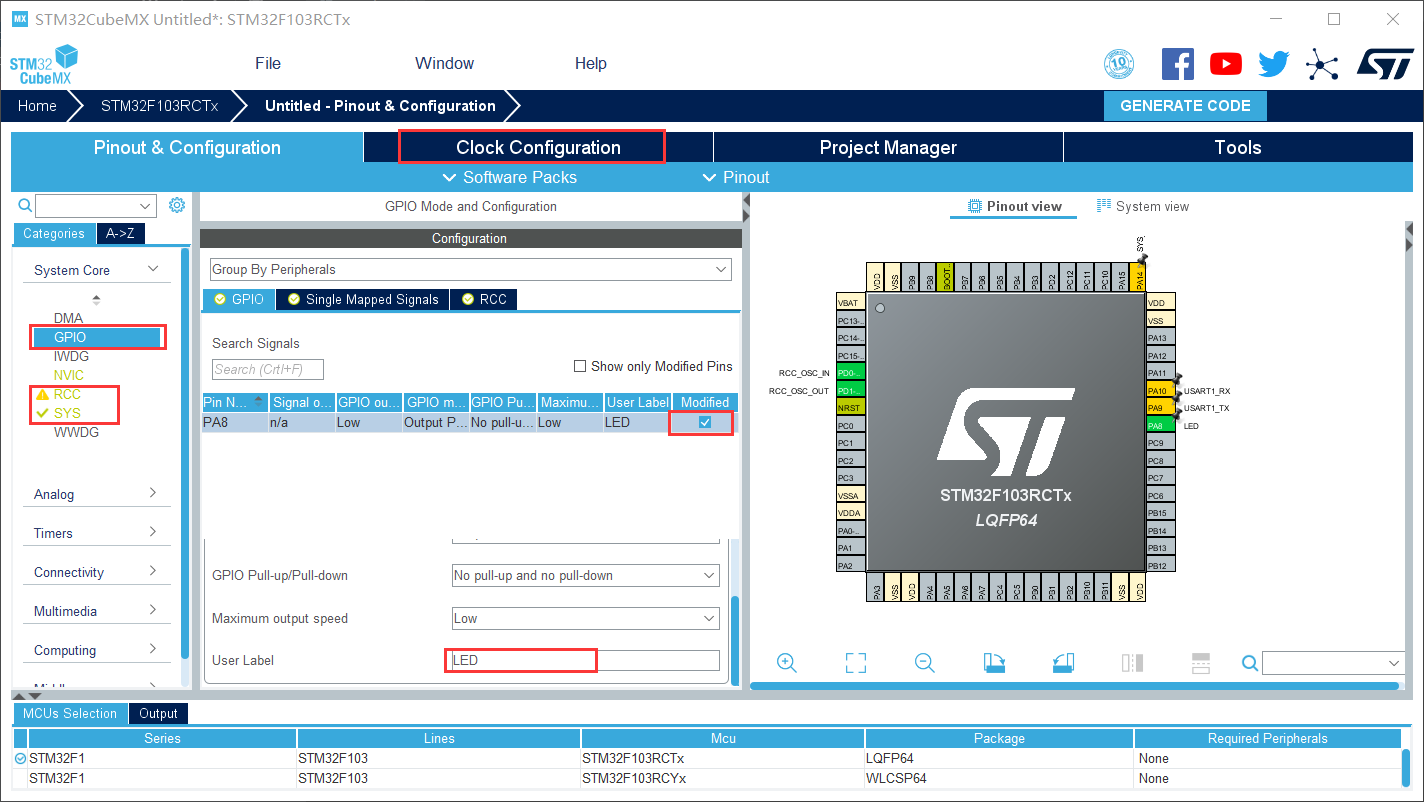The height and width of the screenshot is (802, 1424).
Task: Rotate the chip counter-clockwise
Action: 1063,663
